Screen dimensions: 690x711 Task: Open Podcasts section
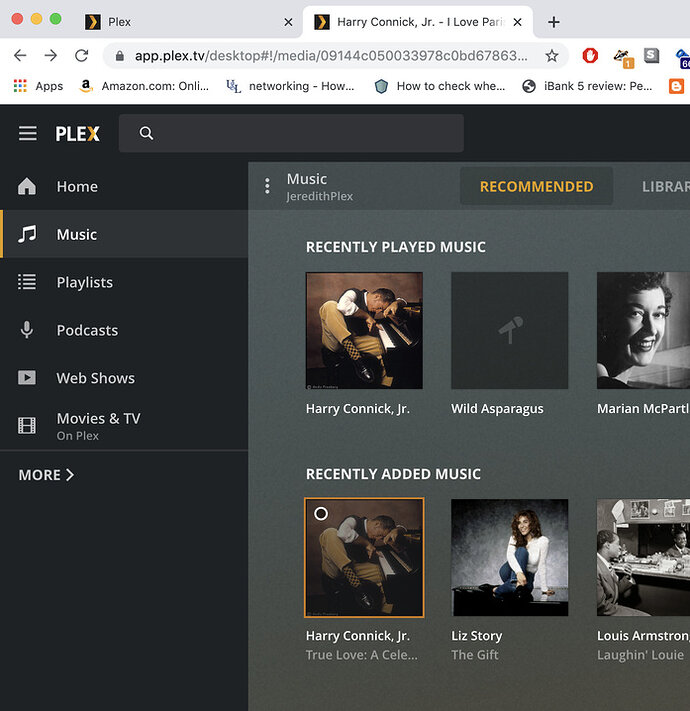point(124,330)
